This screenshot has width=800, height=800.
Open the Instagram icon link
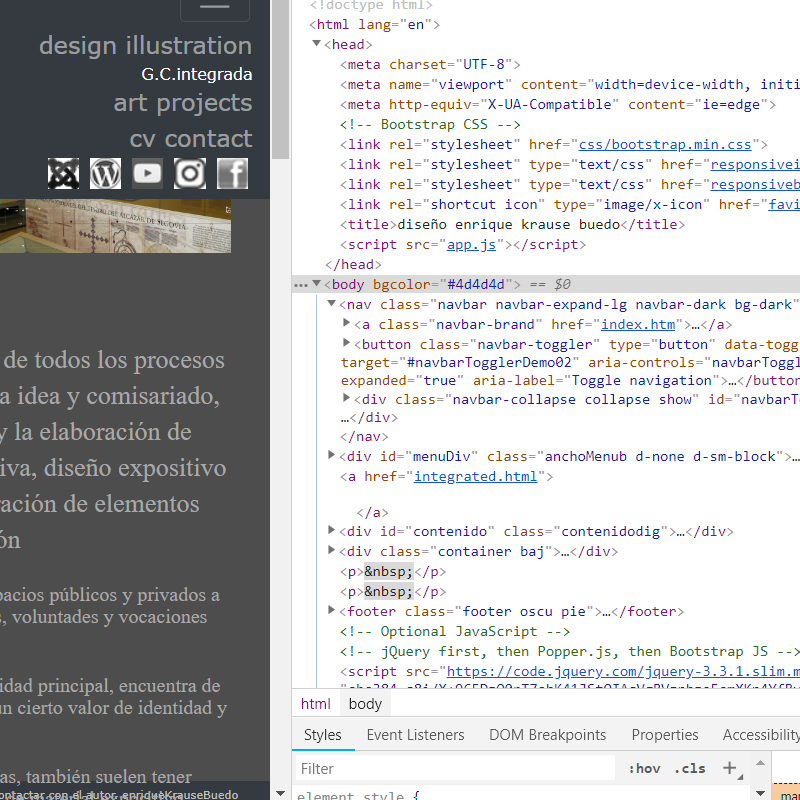pyautogui.click(x=190, y=173)
